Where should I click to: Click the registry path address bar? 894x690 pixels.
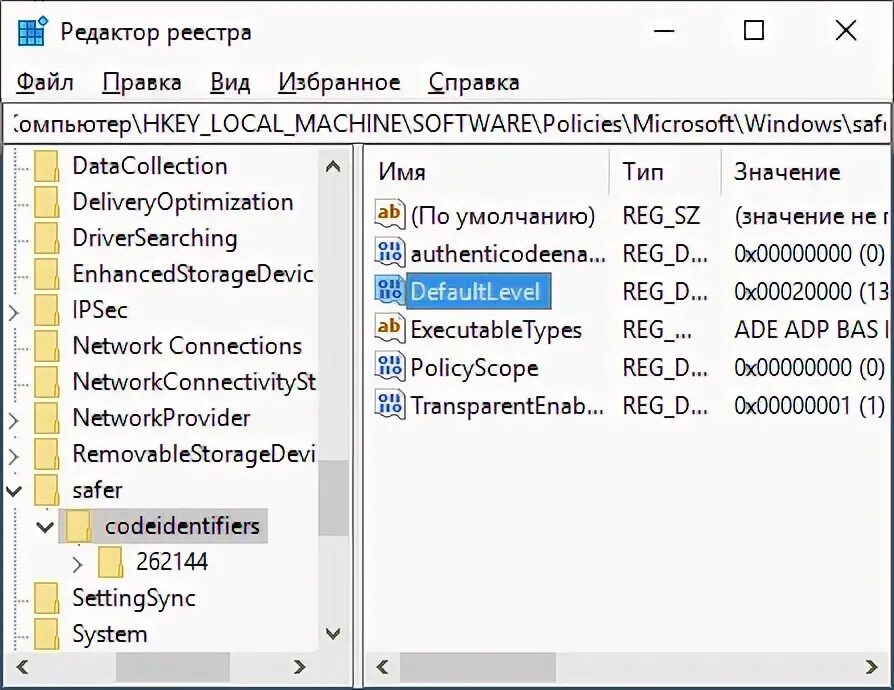tap(446, 123)
